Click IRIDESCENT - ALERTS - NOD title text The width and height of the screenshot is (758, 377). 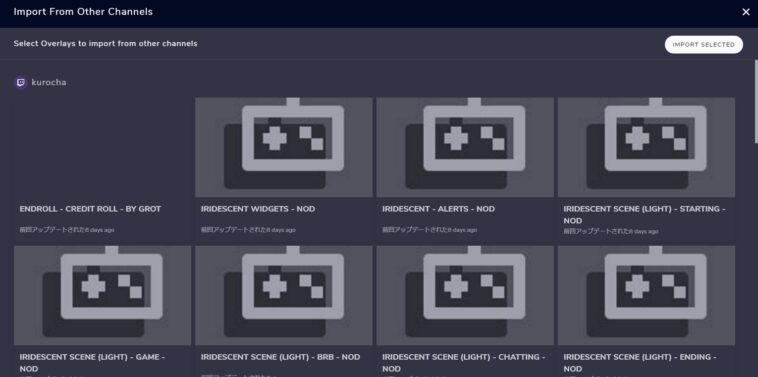438,209
